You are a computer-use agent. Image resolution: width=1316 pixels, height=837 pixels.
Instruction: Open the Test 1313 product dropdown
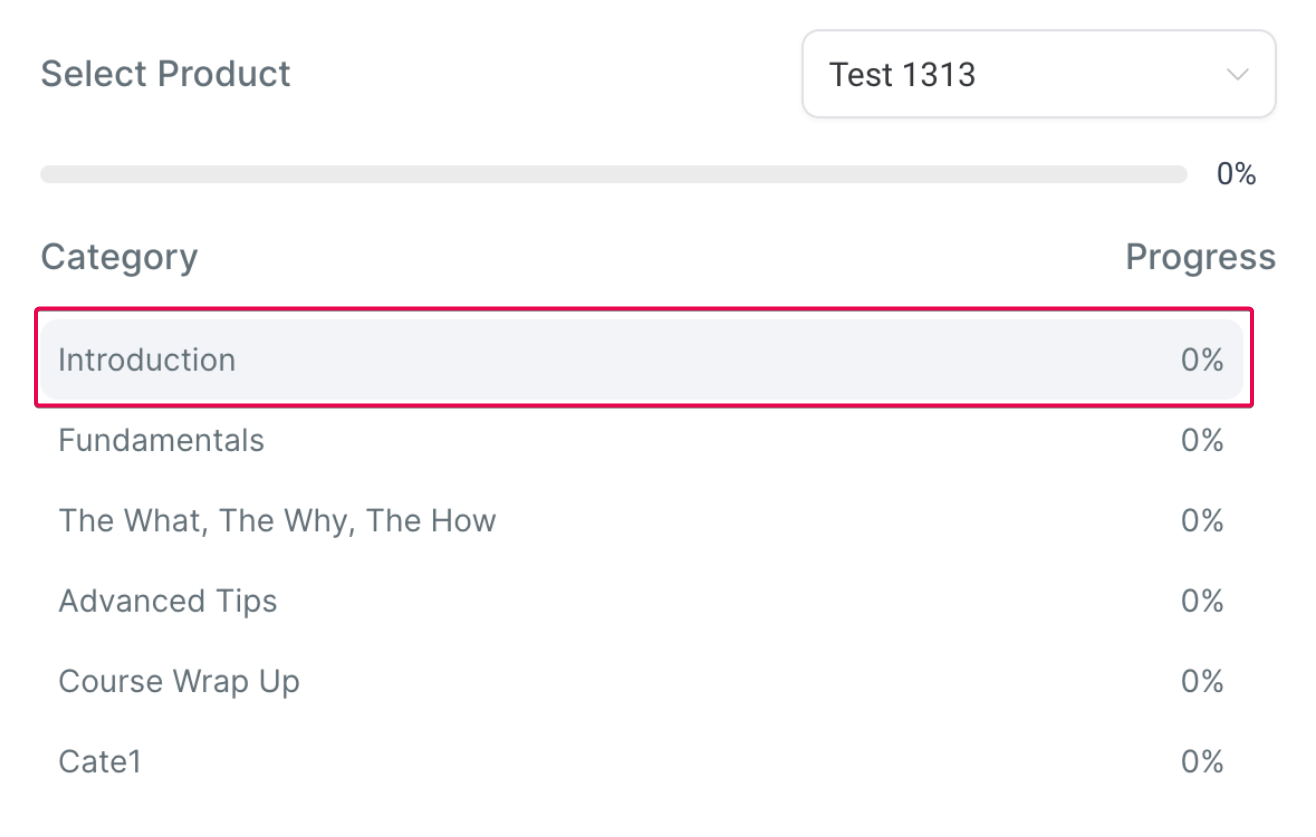click(x=1039, y=74)
